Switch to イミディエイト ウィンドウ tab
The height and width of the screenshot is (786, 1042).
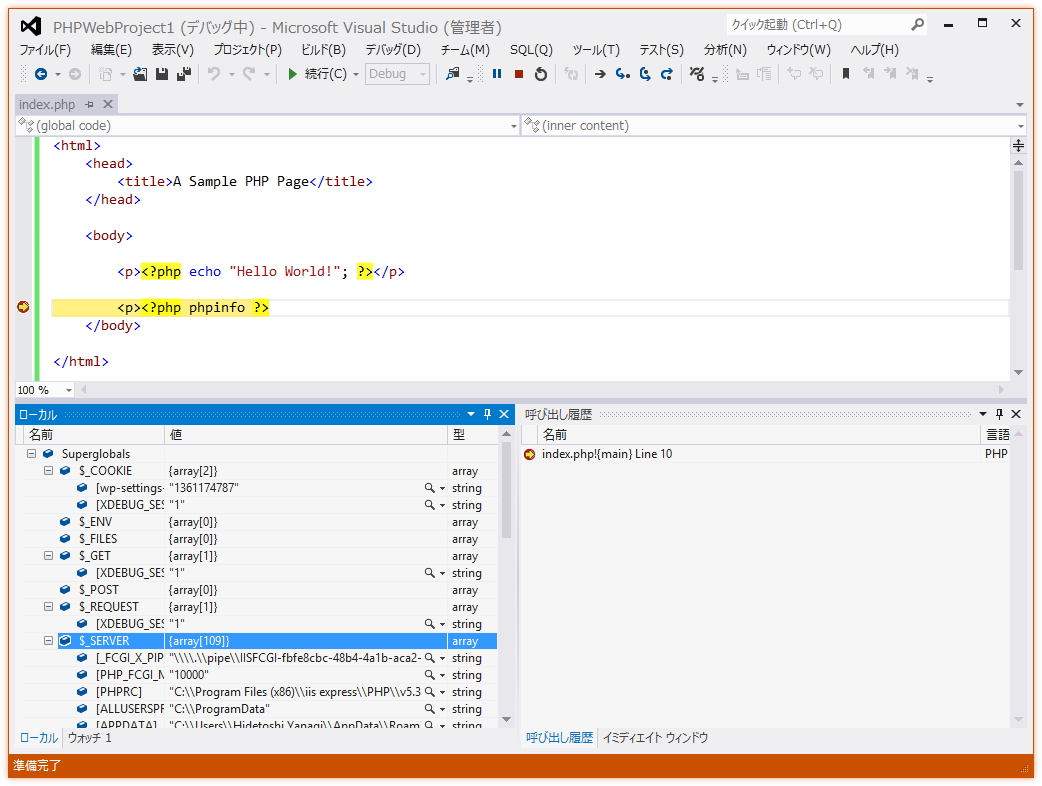tap(655, 737)
